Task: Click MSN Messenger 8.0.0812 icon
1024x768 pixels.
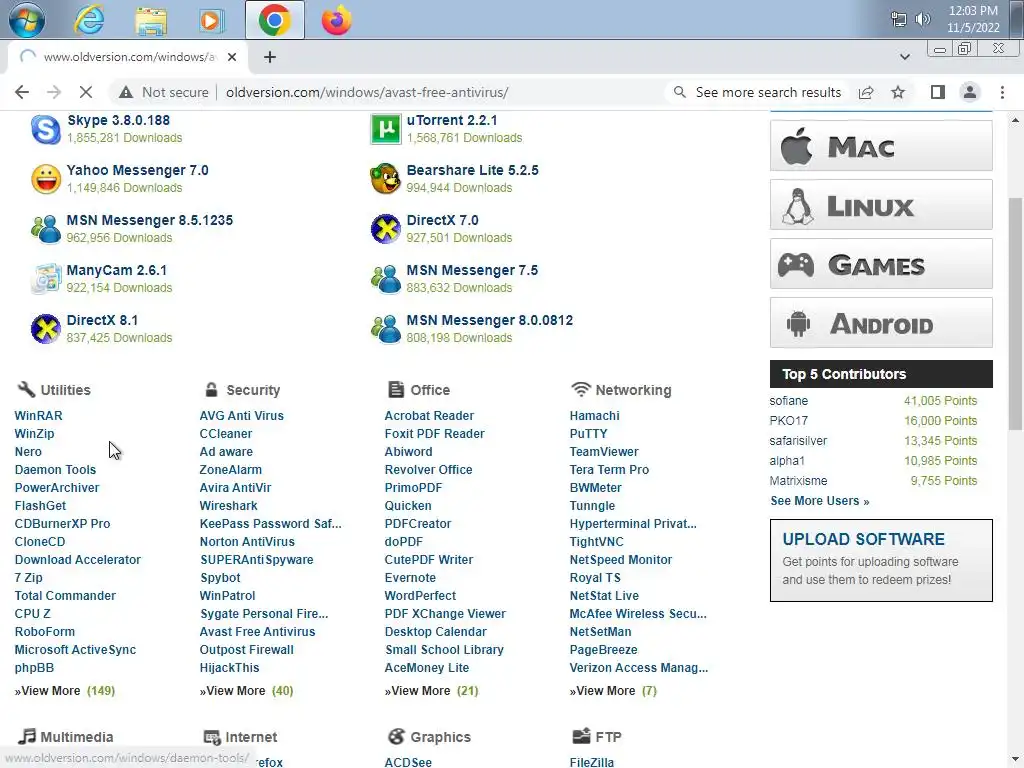Action: click(385, 328)
